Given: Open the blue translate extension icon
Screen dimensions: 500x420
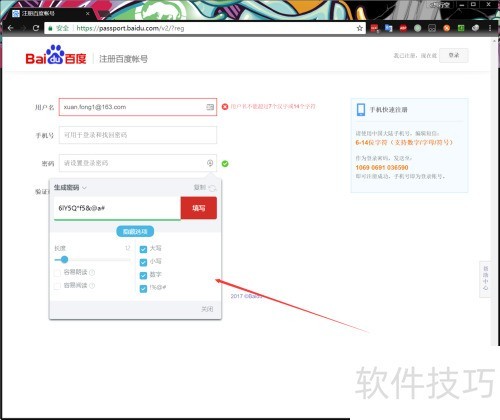Looking at the screenshot, I should pos(389,28).
